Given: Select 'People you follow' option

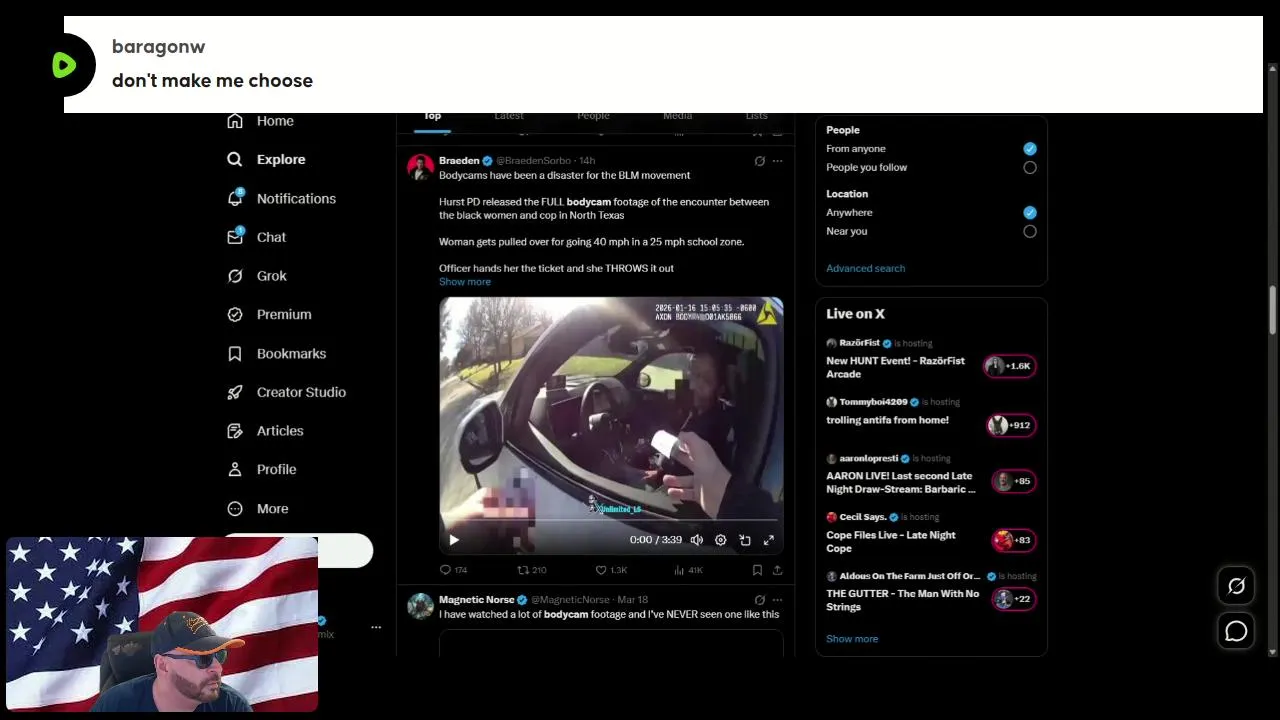Looking at the screenshot, I should coord(1030,168).
